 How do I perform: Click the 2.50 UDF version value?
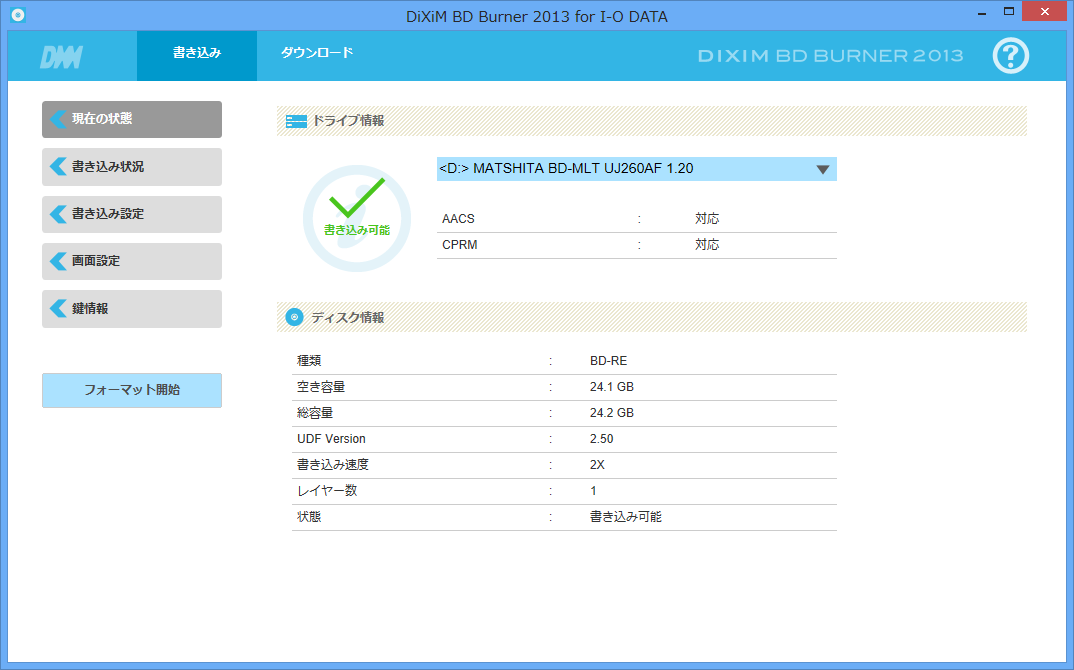tap(601, 438)
